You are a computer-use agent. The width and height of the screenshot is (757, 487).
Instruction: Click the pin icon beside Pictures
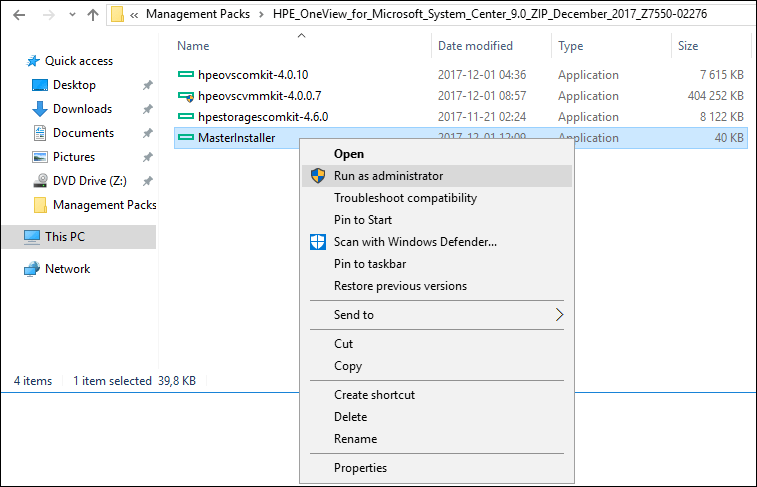click(148, 157)
